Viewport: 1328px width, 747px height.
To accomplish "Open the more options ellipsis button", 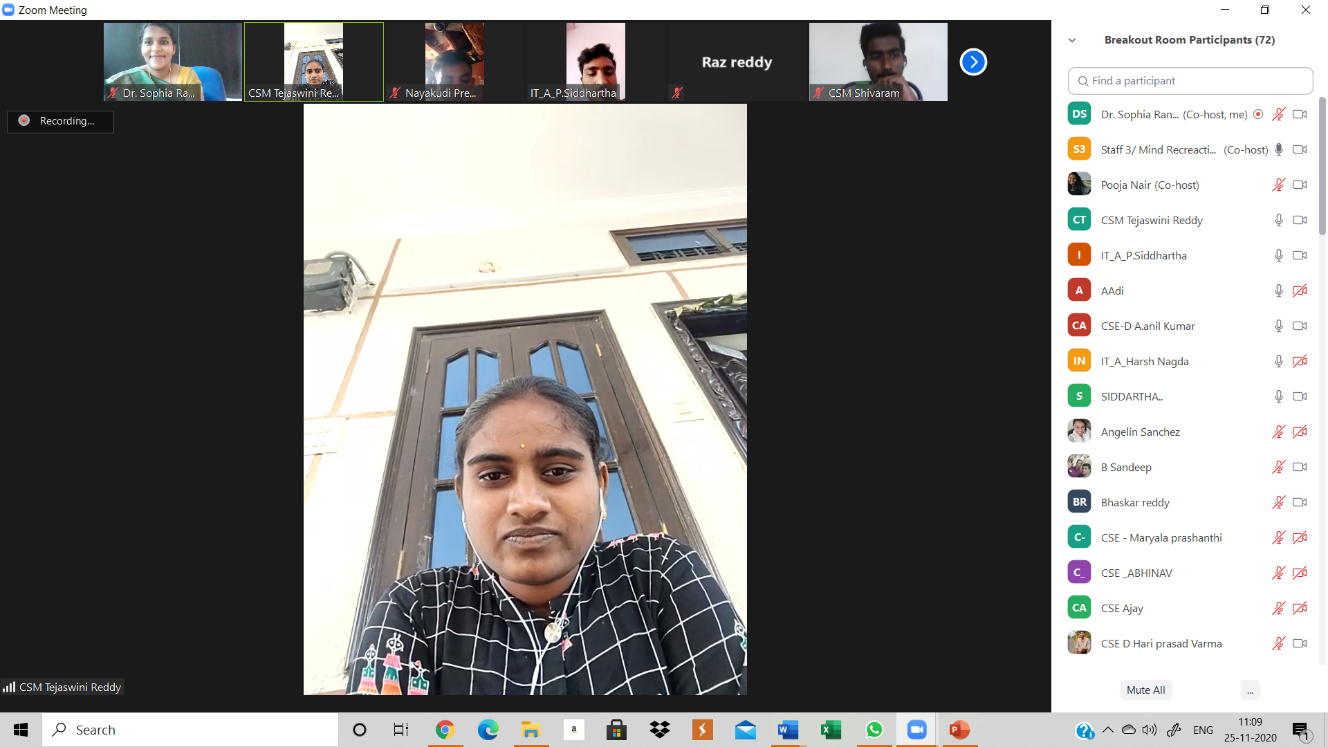I will (x=1250, y=690).
